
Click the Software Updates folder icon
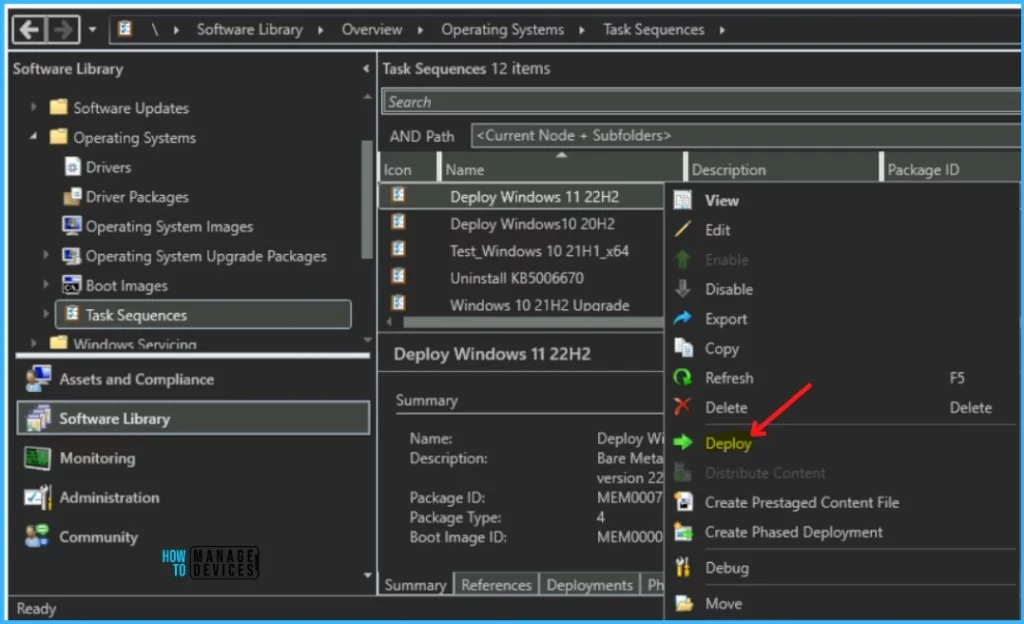tap(59, 107)
